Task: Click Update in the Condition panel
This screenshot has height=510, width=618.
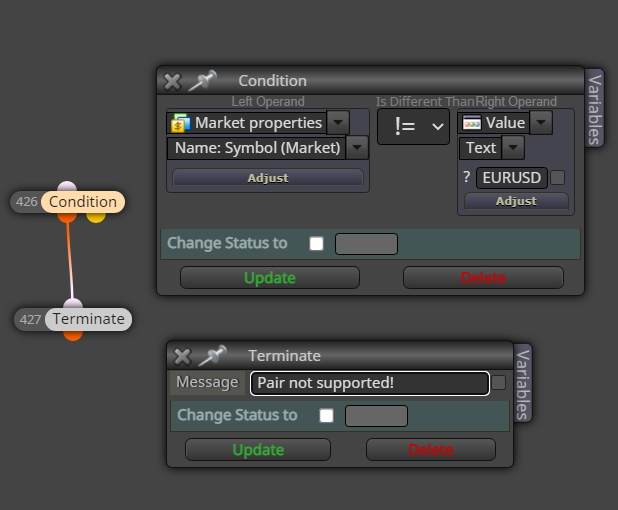Action: [270, 278]
